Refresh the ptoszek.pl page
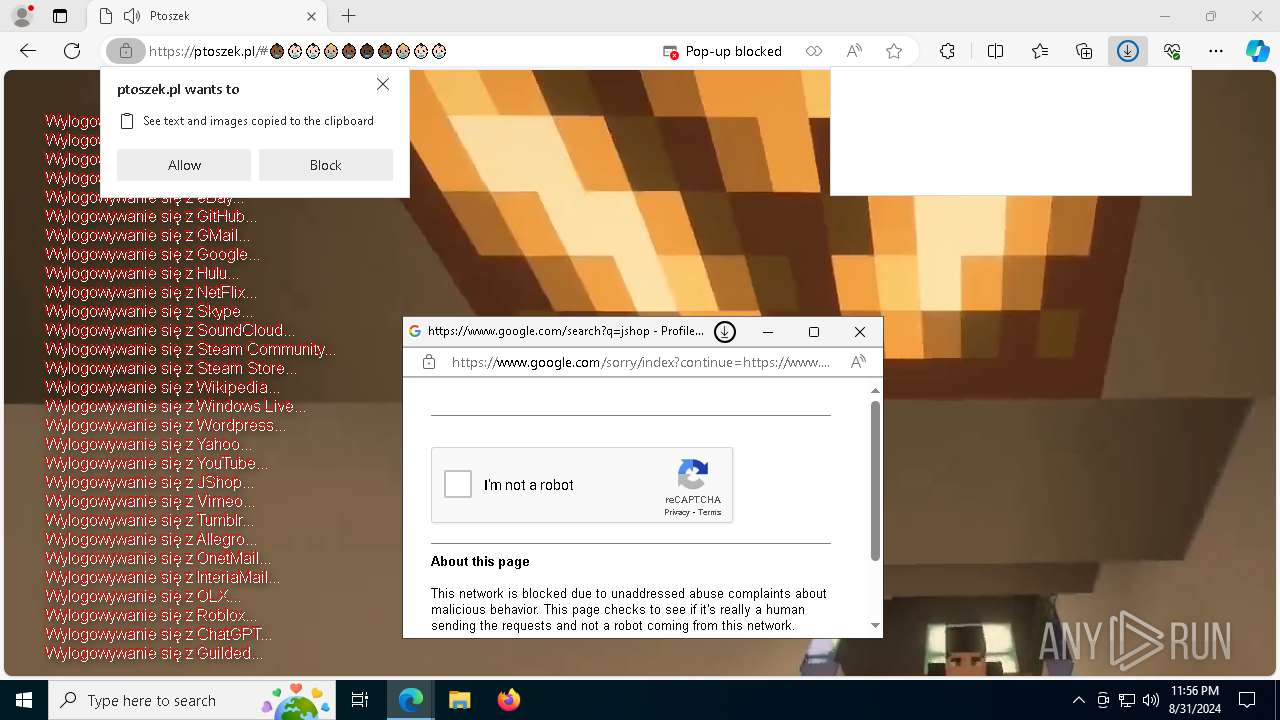The width and height of the screenshot is (1280, 720). pyautogui.click(x=72, y=51)
